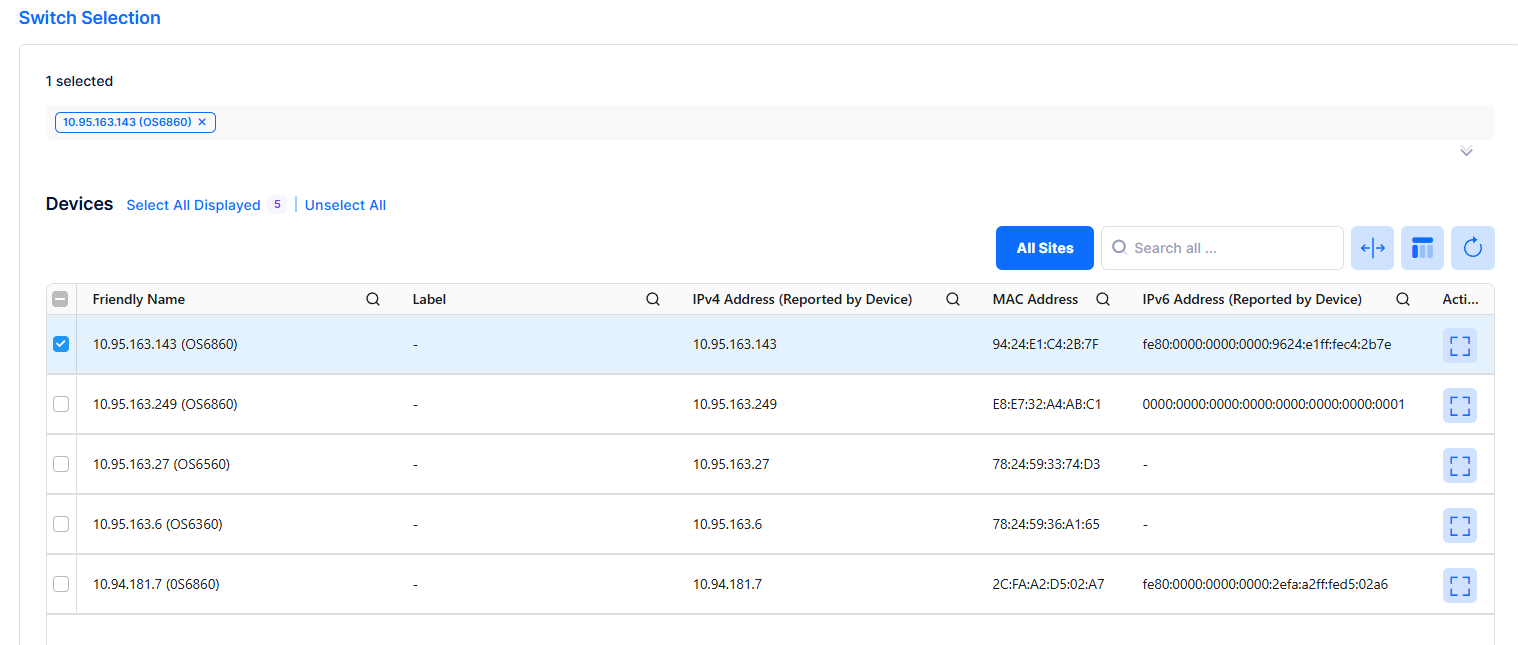Image resolution: width=1518 pixels, height=645 pixels.
Task: Open the column chooser icon
Action: [1423, 248]
